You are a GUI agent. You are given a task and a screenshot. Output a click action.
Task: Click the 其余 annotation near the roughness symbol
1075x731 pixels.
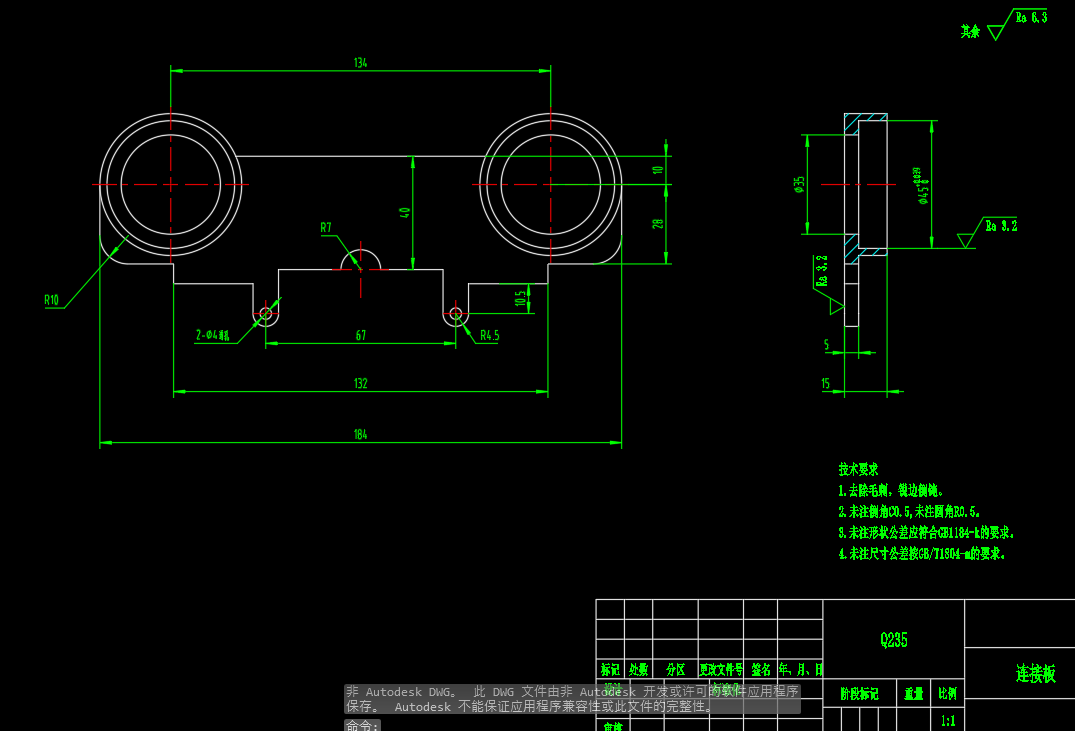click(971, 31)
